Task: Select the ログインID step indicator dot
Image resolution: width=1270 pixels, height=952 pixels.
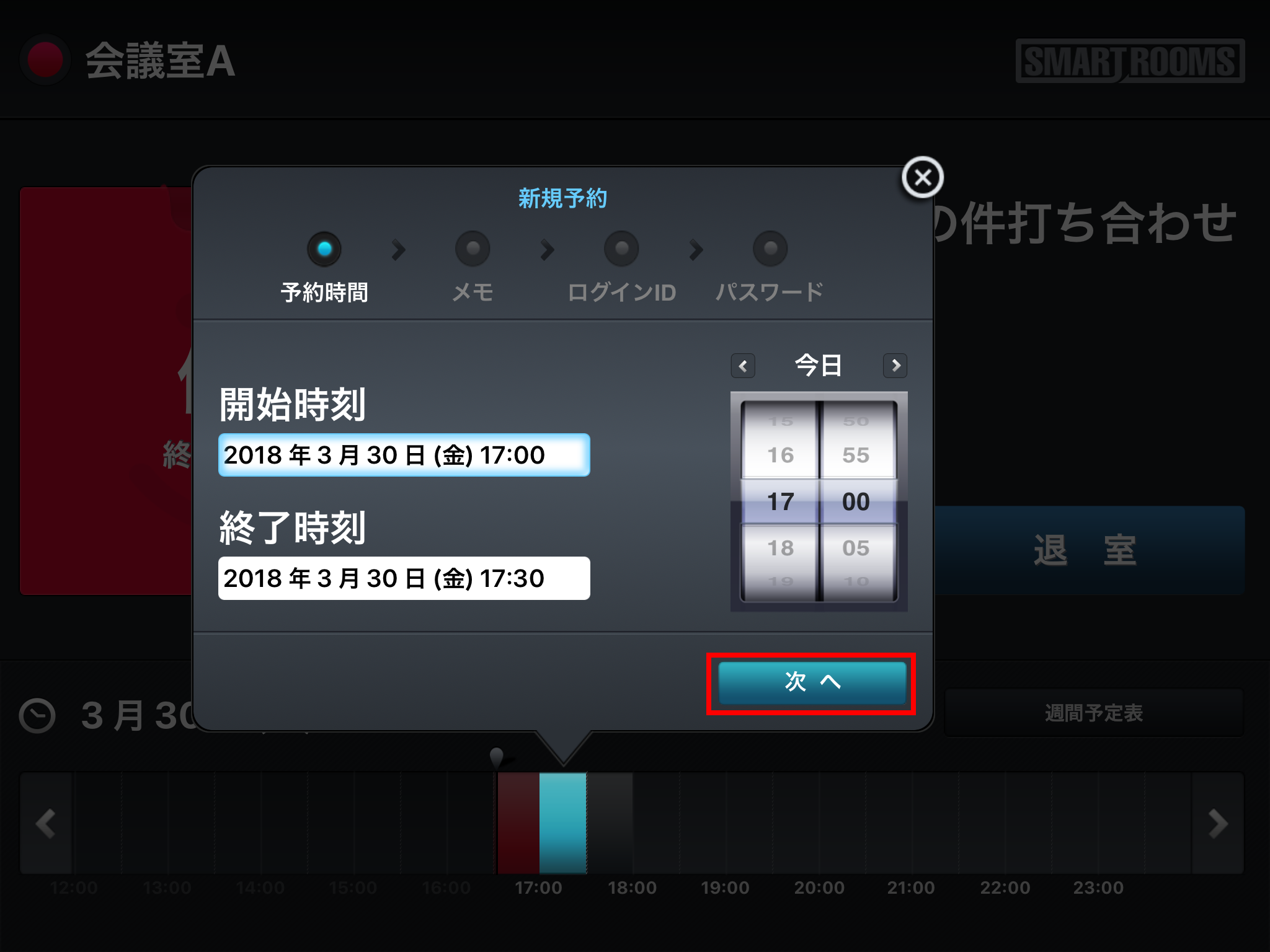Action: [621, 249]
